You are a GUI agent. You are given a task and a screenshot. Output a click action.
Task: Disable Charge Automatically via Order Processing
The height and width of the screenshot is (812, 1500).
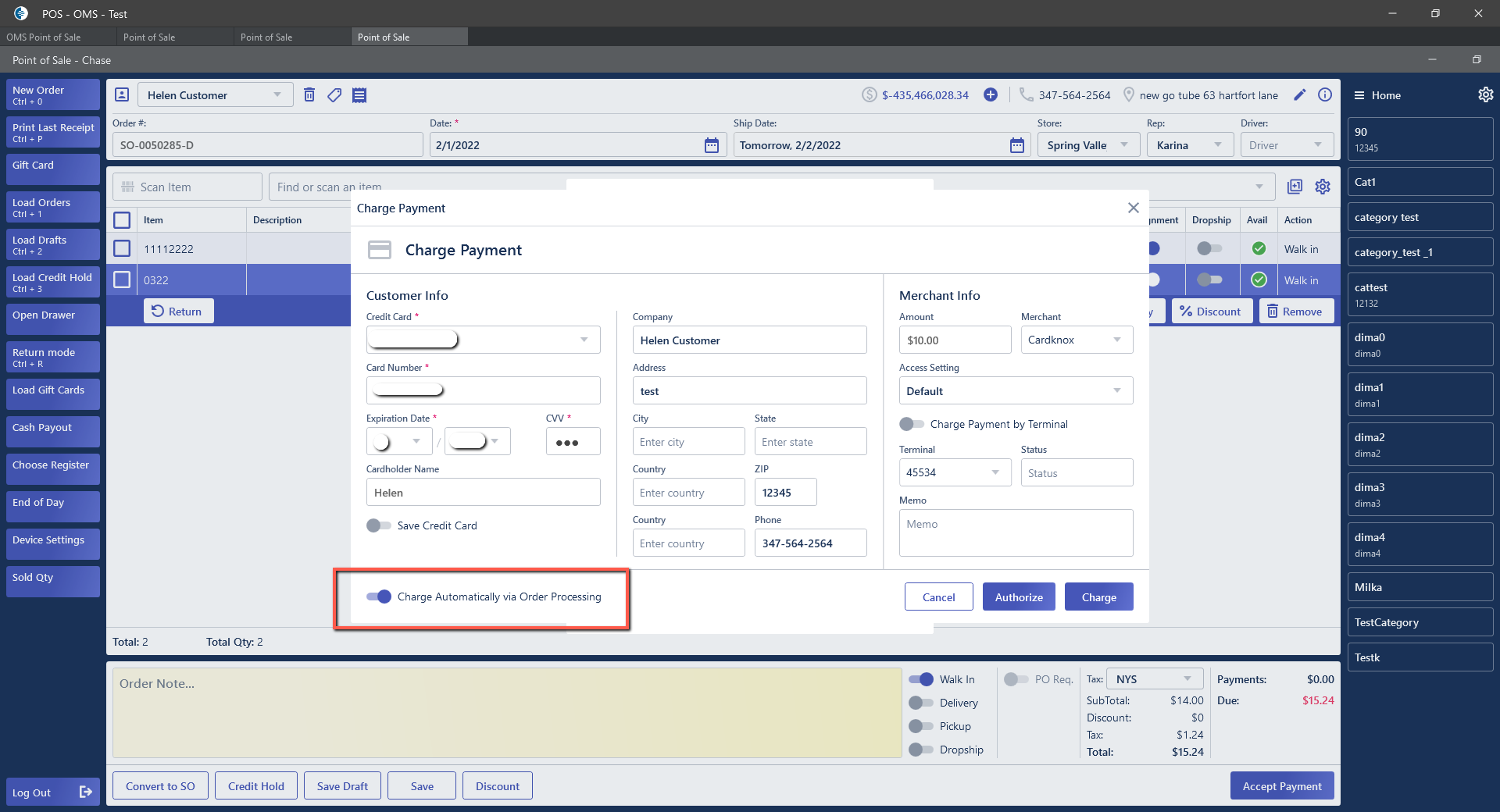pos(380,597)
